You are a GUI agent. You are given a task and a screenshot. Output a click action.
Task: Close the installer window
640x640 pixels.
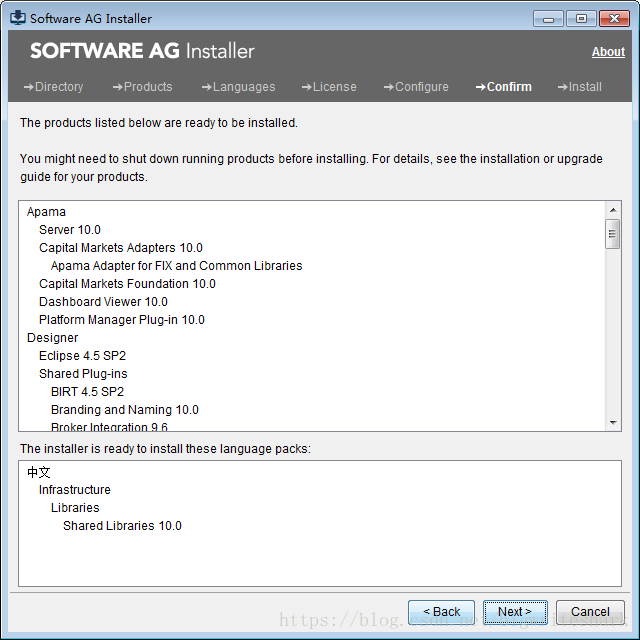(614, 19)
